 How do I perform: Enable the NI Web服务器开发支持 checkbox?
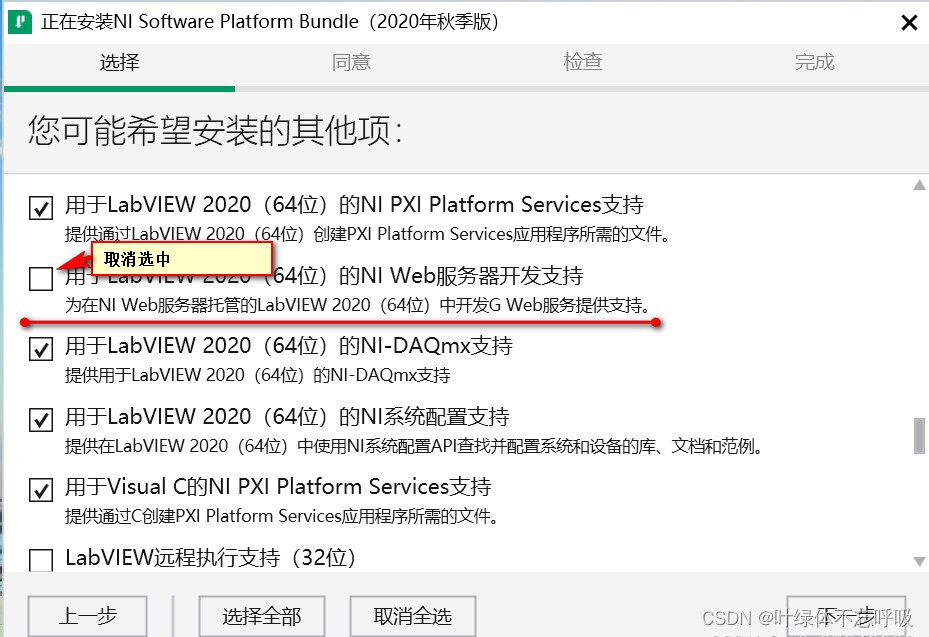coord(40,278)
